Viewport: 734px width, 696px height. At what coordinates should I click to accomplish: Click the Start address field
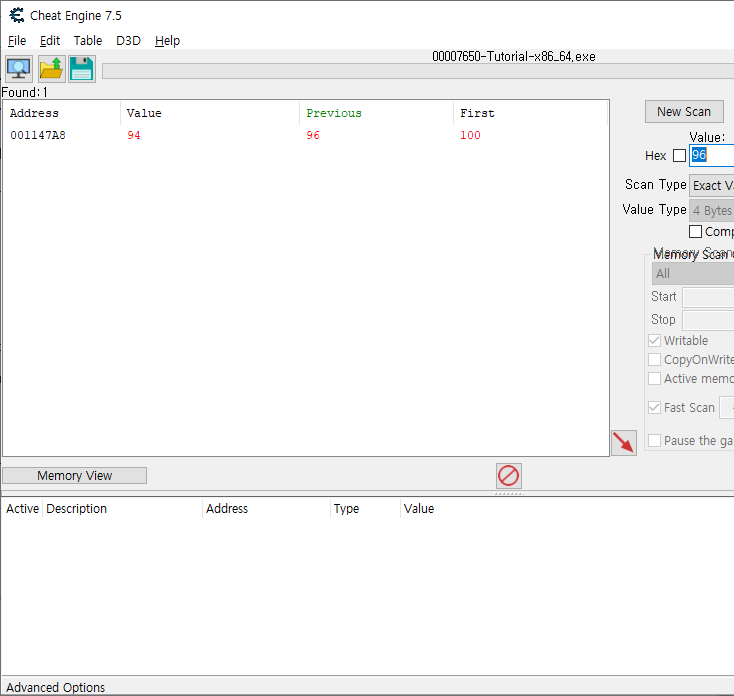click(x=708, y=297)
